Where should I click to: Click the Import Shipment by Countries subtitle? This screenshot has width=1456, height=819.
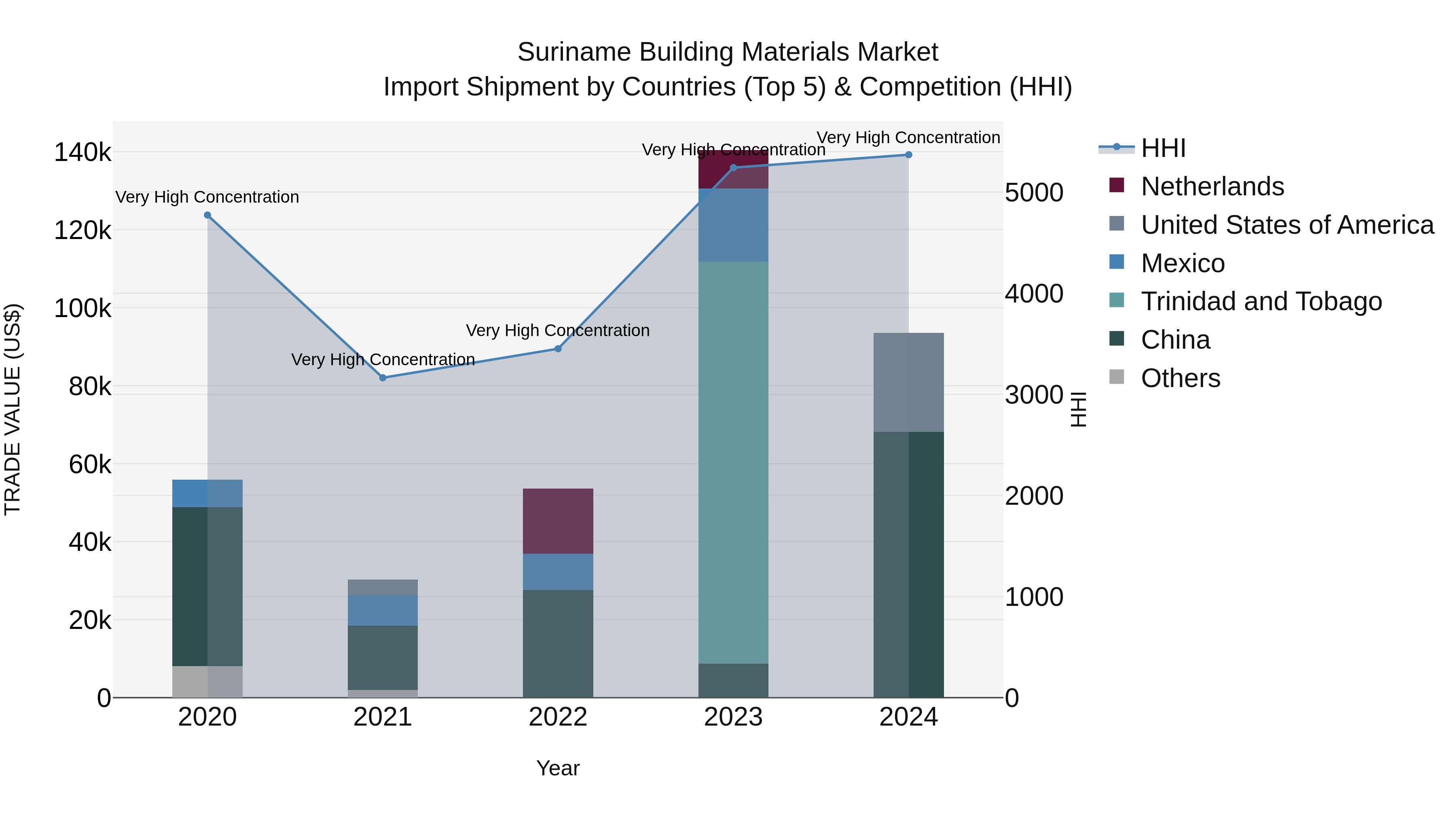(x=728, y=87)
